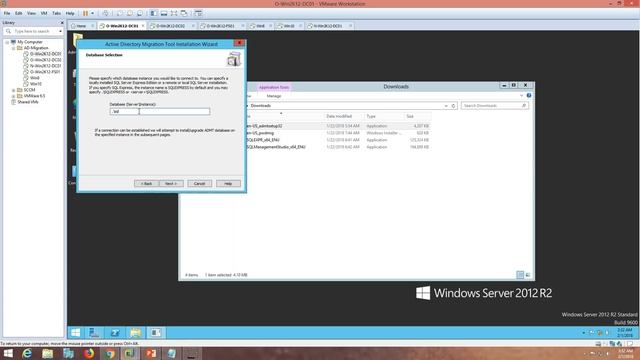Open the Manage tab in Downloads
This screenshot has height=360, width=640.
pos(274,96)
